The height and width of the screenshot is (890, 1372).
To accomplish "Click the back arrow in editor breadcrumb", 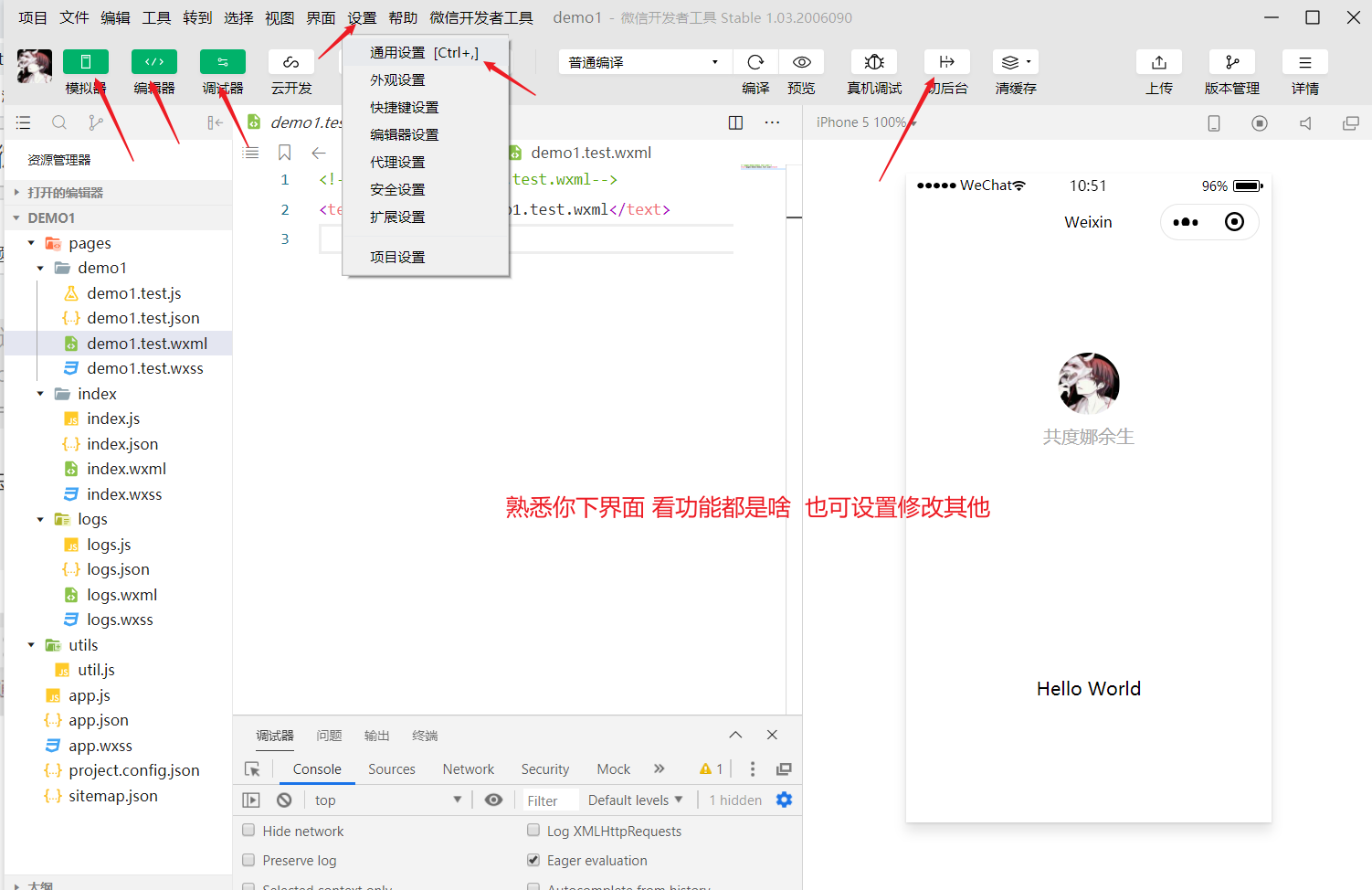I will [x=319, y=153].
